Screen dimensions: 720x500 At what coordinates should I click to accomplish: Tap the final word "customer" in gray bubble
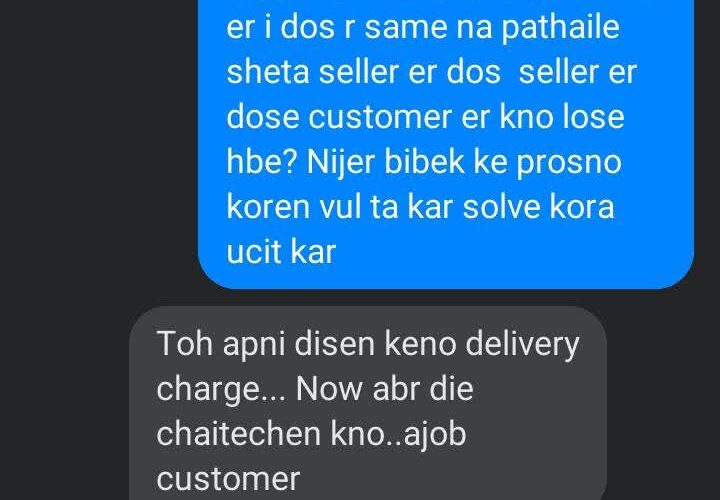click(x=228, y=479)
